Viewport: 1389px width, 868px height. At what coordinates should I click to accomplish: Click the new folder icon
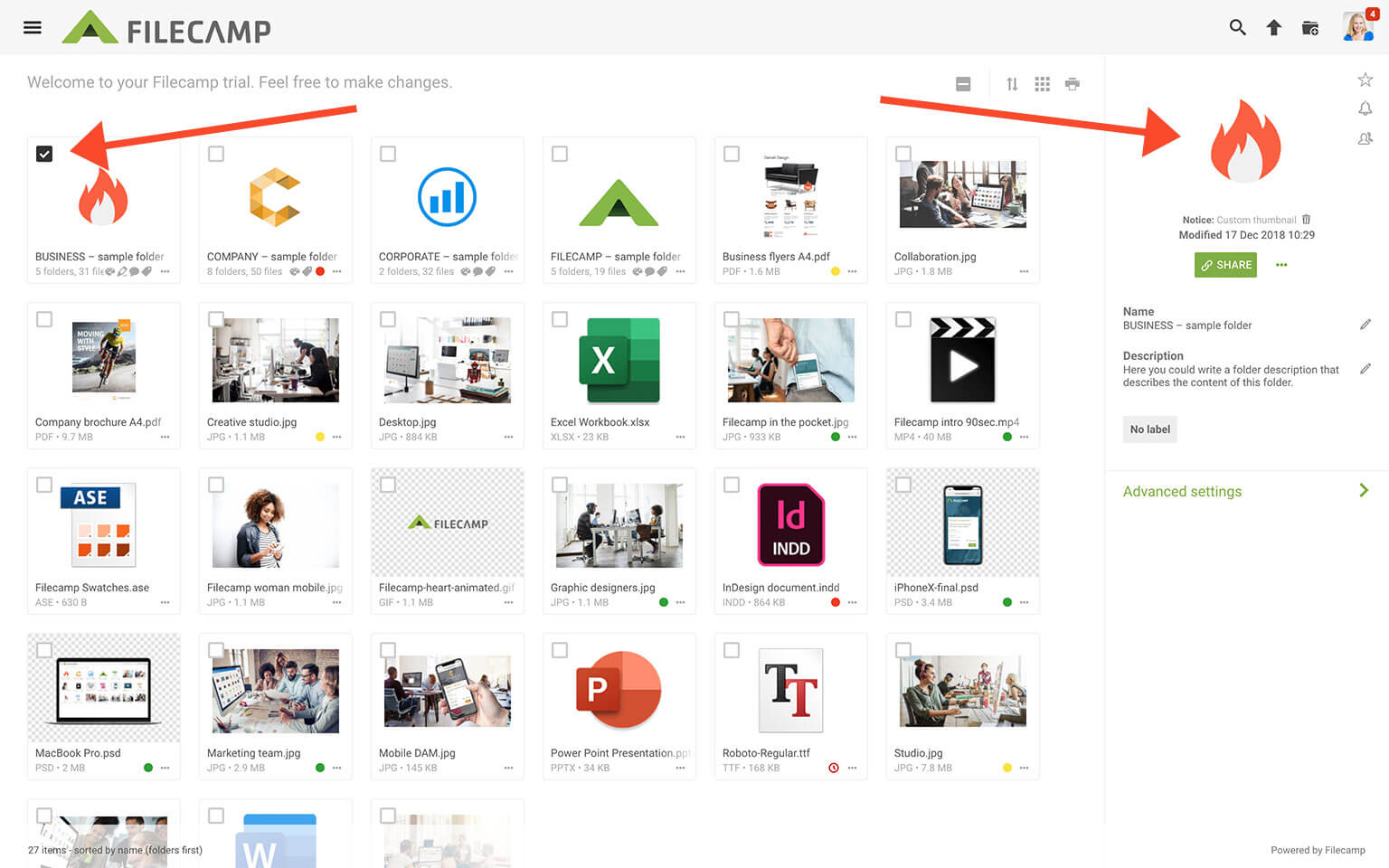point(1309,28)
